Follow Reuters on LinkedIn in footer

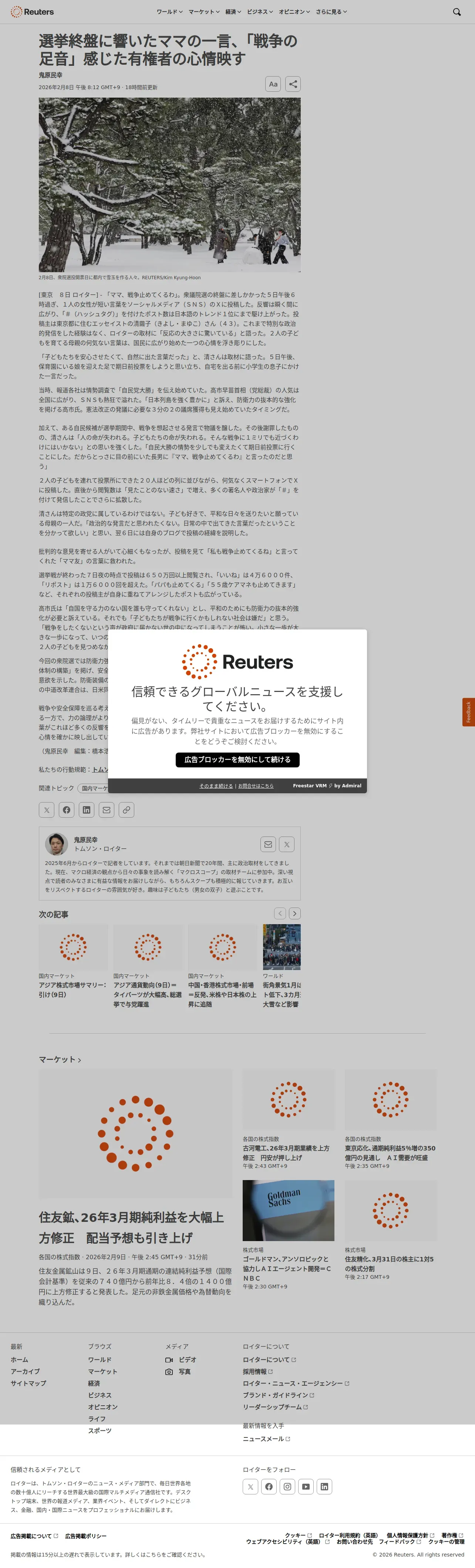tap(324, 1486)
